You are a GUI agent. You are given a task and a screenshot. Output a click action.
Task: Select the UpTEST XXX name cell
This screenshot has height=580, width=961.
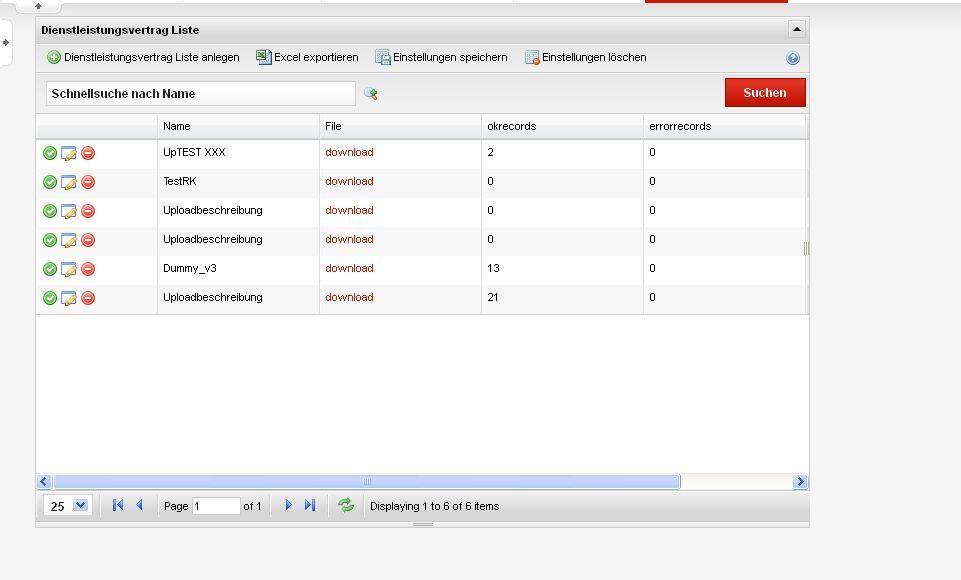pyautogui.click(x=238, y=152)
